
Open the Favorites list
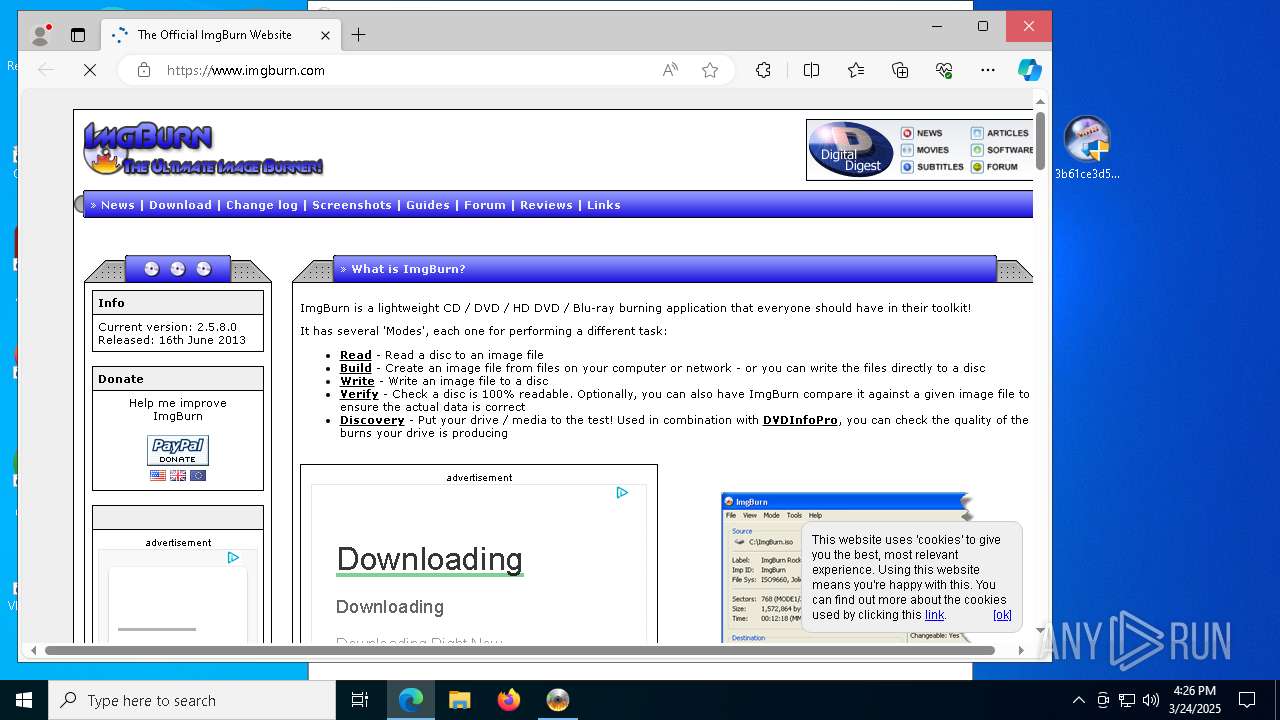click(856, 70)
